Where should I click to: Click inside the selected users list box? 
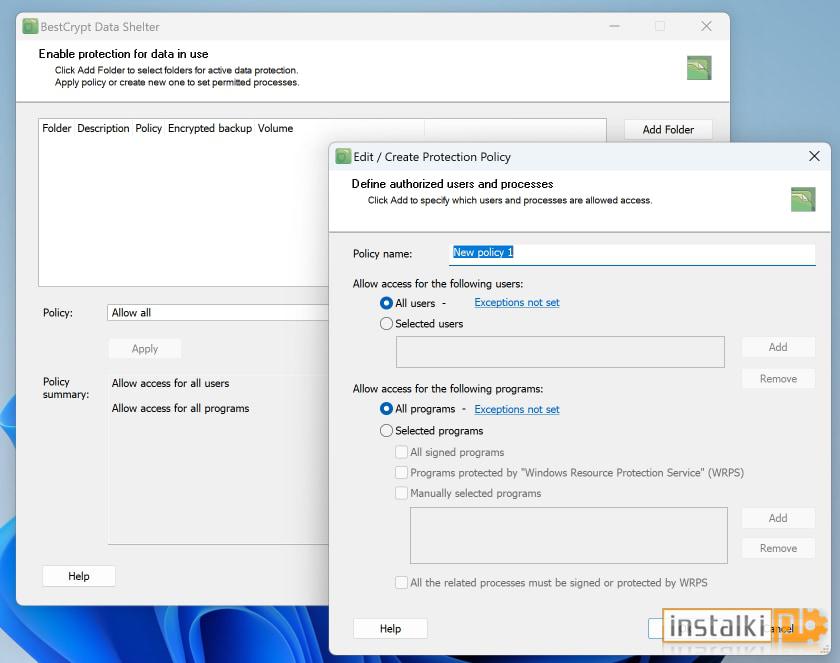tap(560, 352)
